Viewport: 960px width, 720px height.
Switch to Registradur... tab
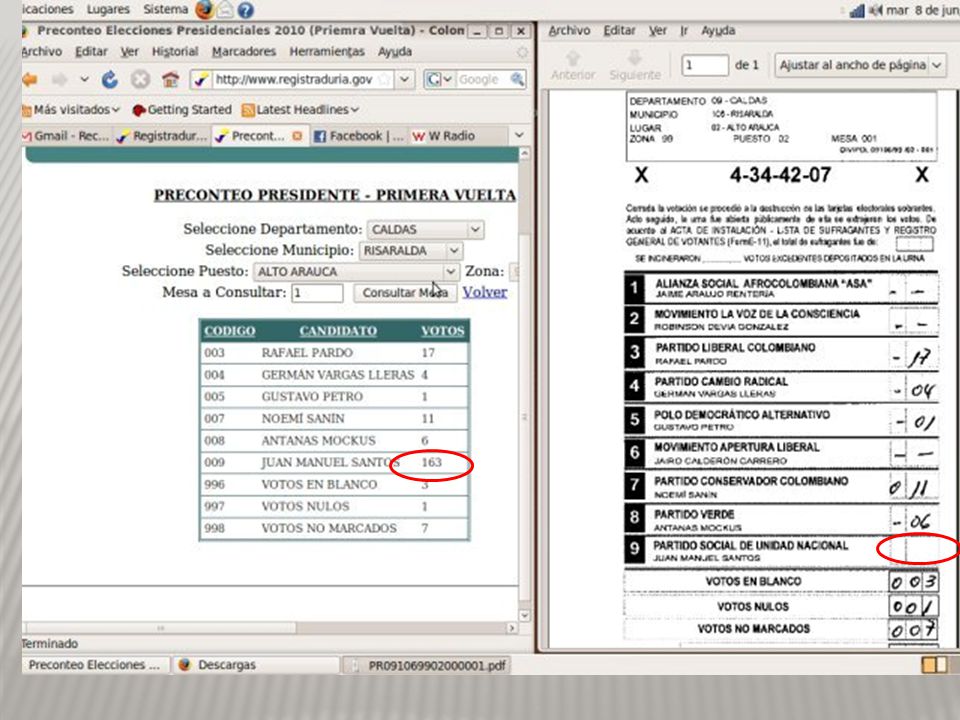162,136
